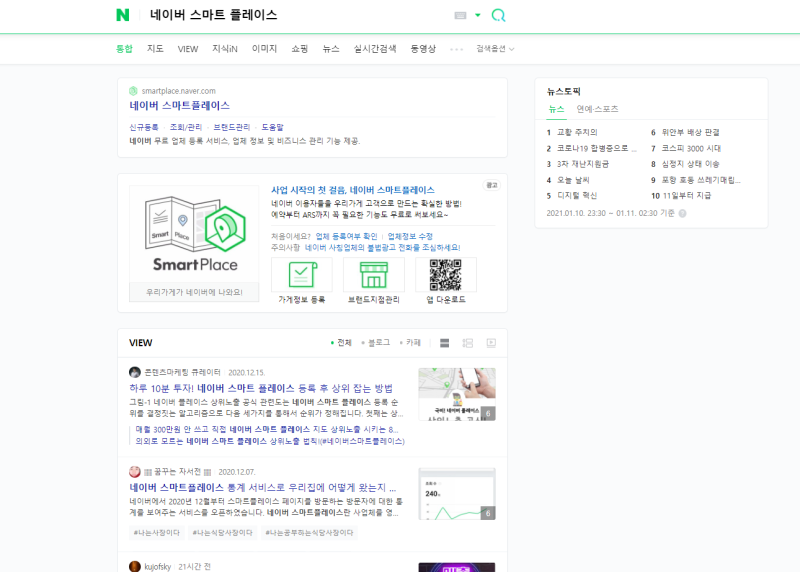The image size is (800, 572).
Task: Click the #나는사장이다 hashtag
Action: [x=157, y=533]
